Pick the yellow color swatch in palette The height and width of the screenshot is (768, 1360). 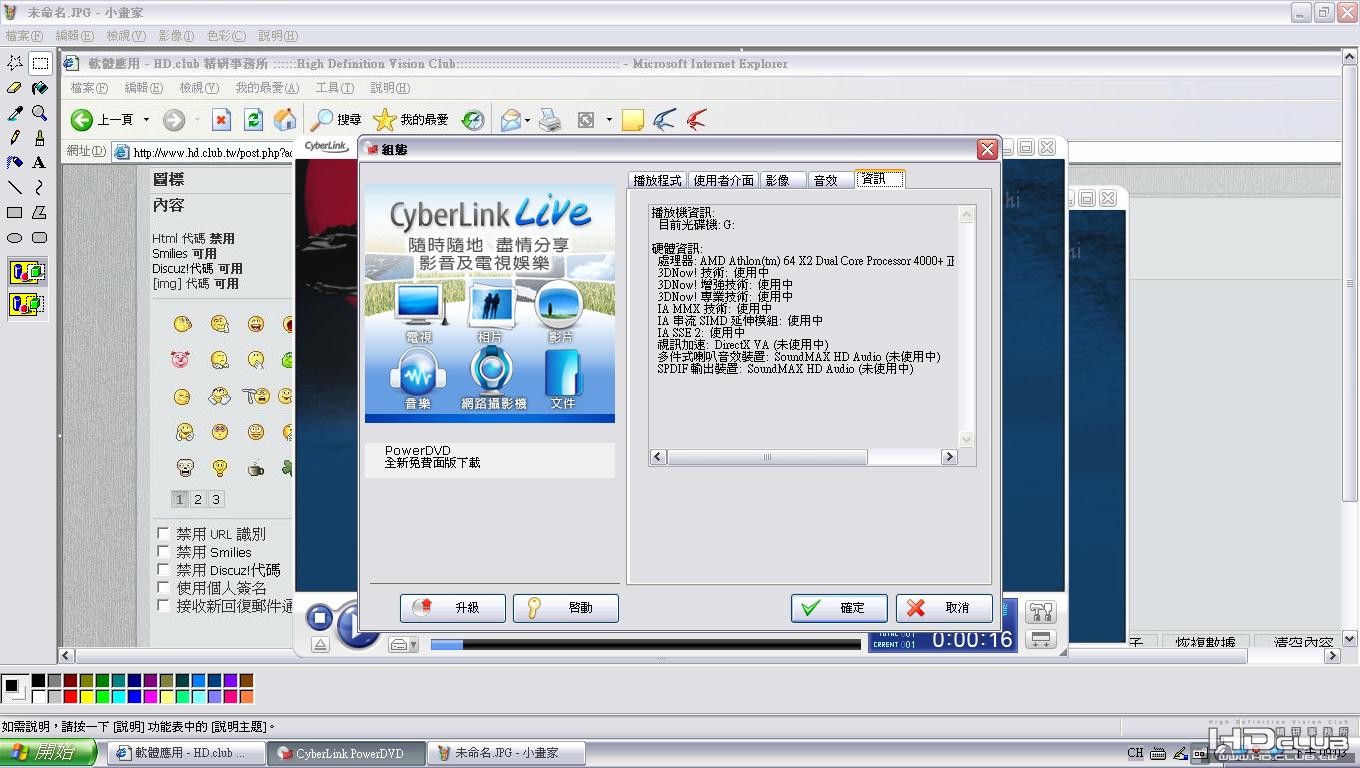coord(87,696)
